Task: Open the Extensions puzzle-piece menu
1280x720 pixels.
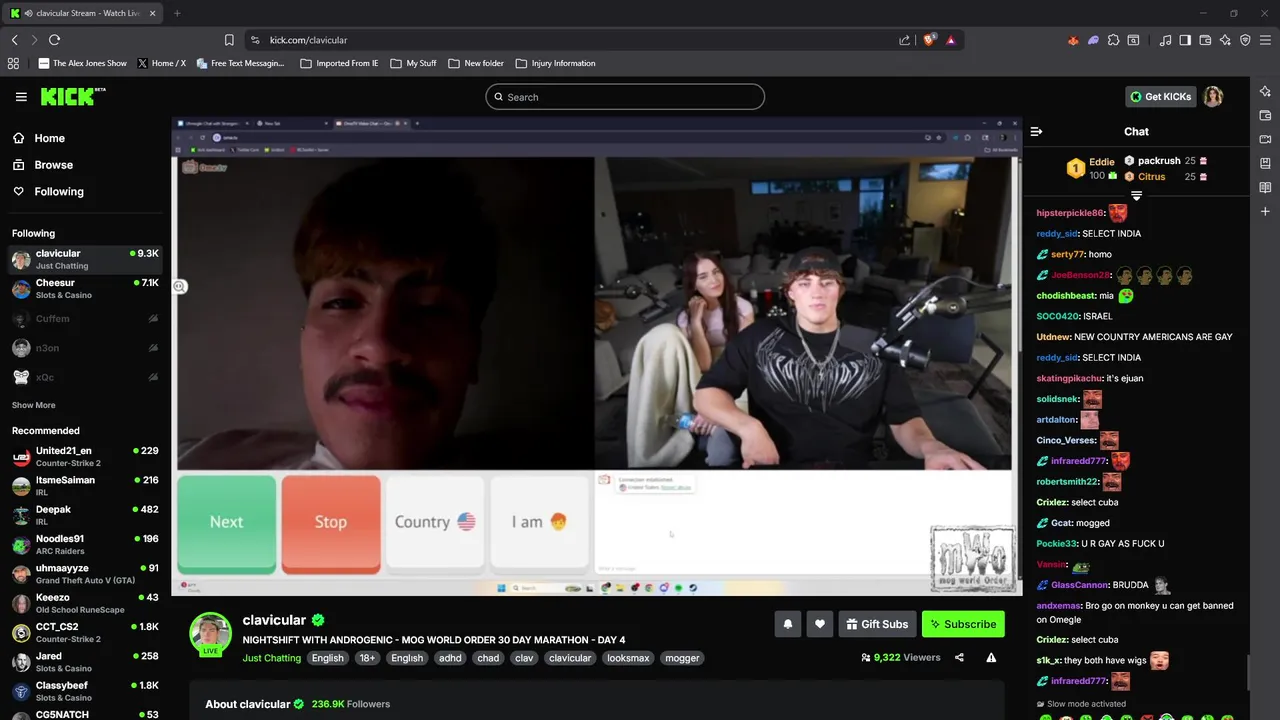Action: tap(1113, 40)
